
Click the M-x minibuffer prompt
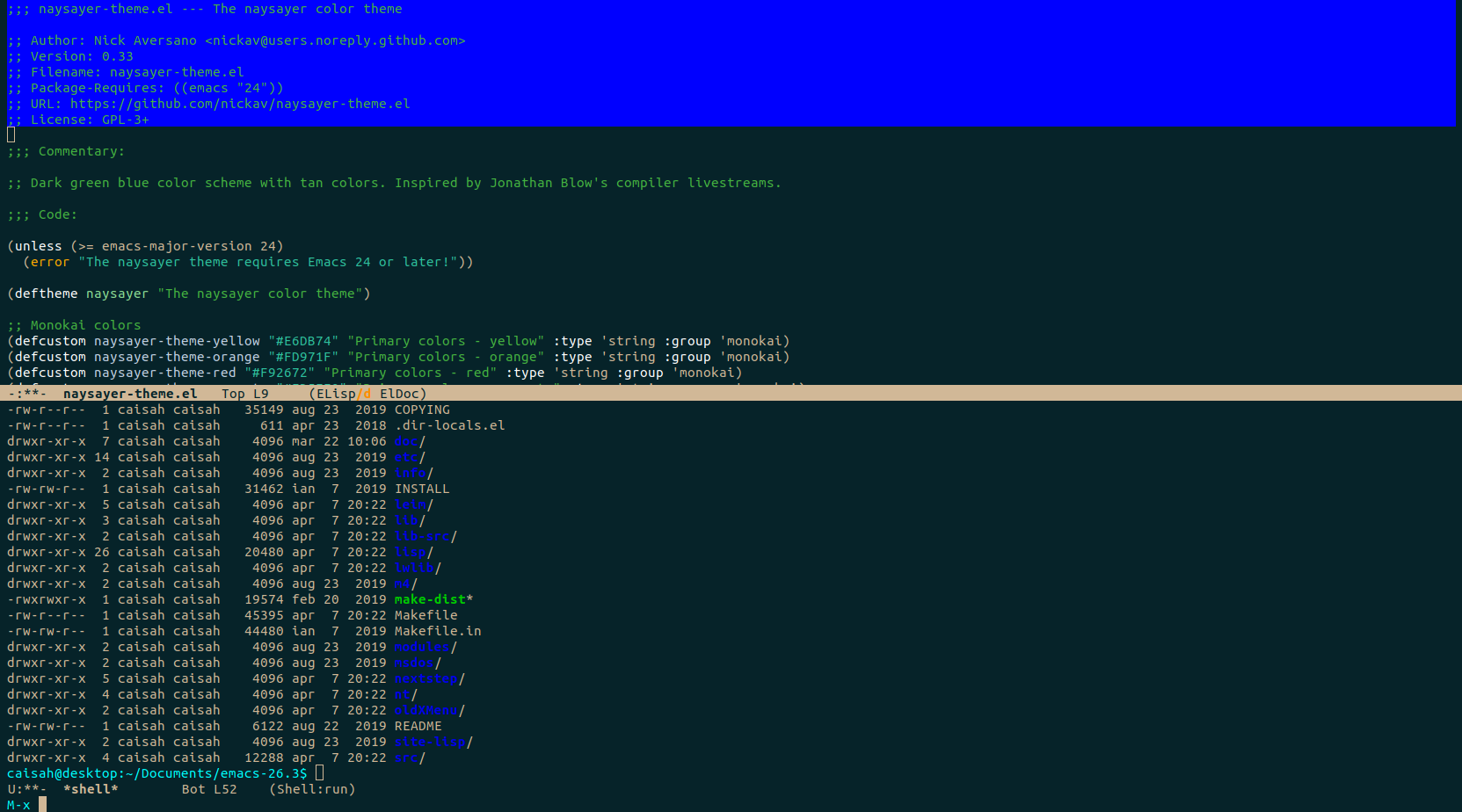pyautogui.click(x=18, y=805)
